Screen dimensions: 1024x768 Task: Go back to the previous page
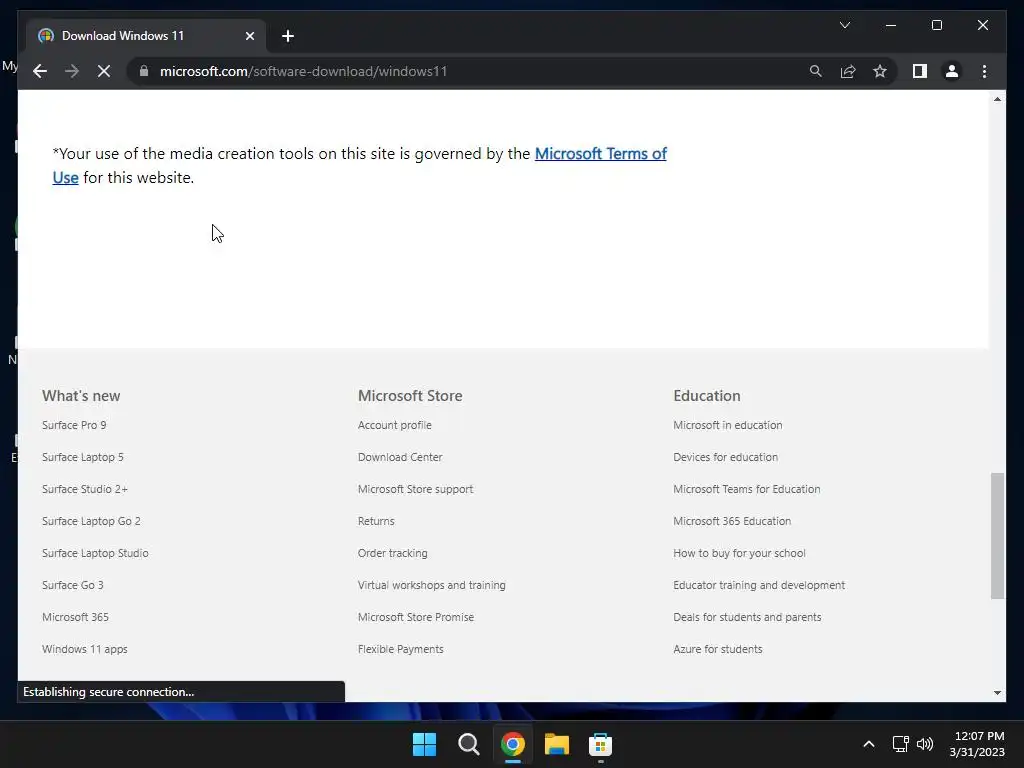click(x=40, y=71)
